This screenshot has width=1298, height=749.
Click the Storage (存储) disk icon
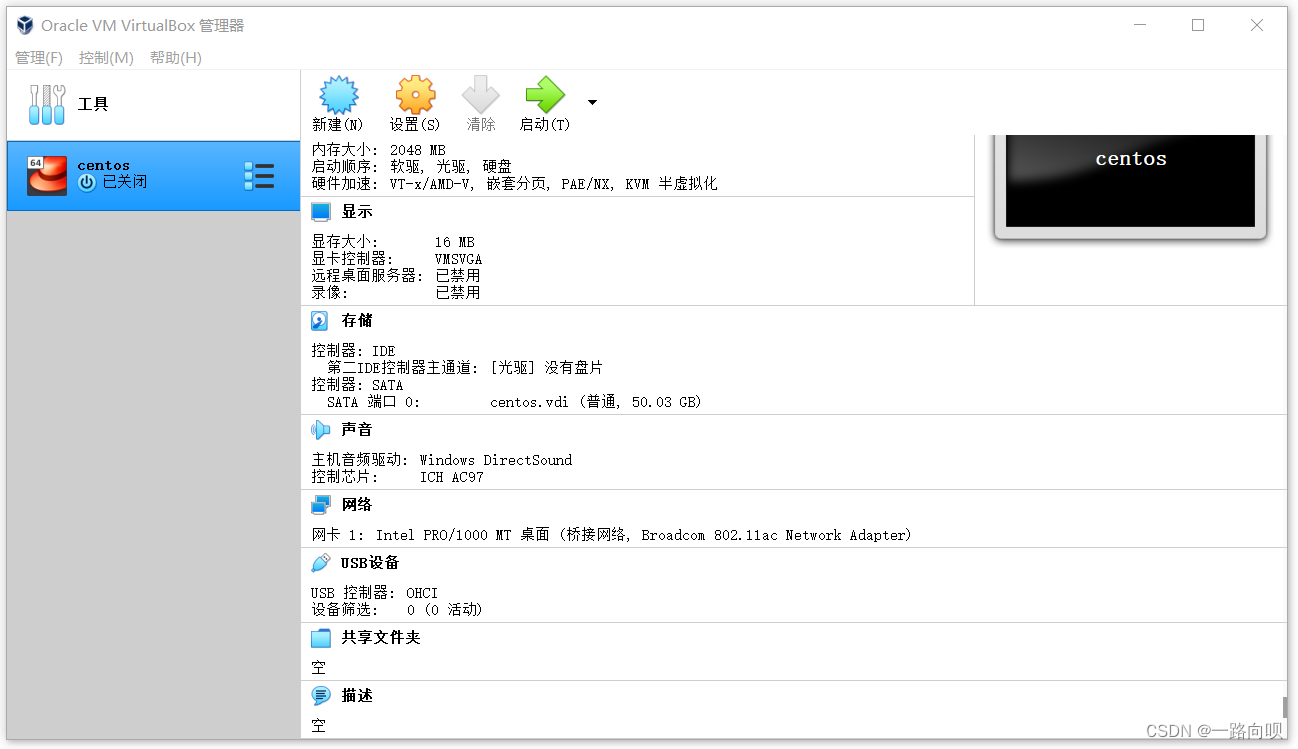pyautogui.click(x=320, y=321)
